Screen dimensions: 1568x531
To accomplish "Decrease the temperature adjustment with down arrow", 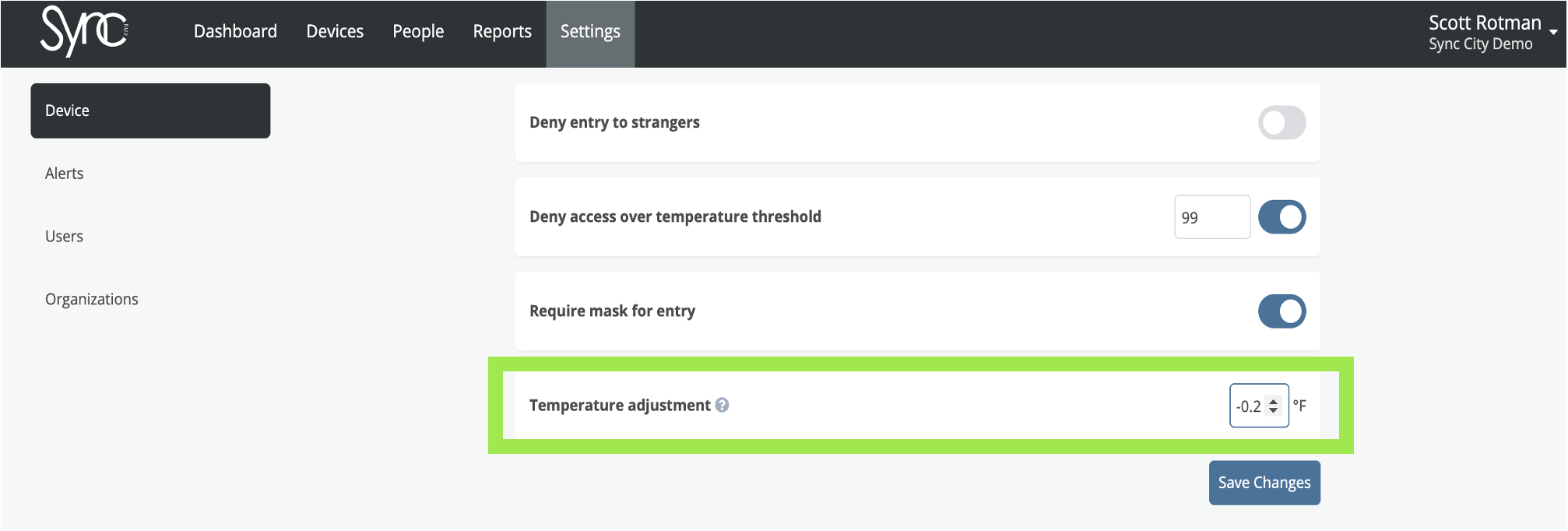I will click(1273, 410).
